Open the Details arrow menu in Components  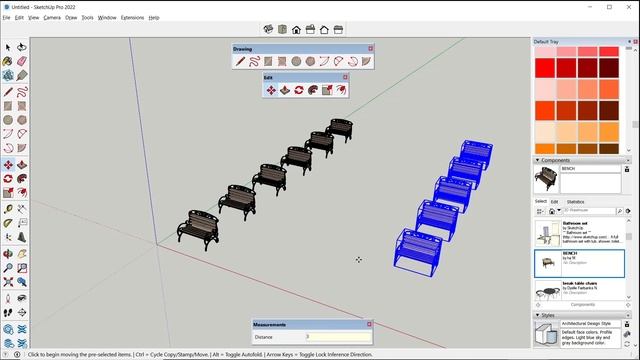click(628, 211)
